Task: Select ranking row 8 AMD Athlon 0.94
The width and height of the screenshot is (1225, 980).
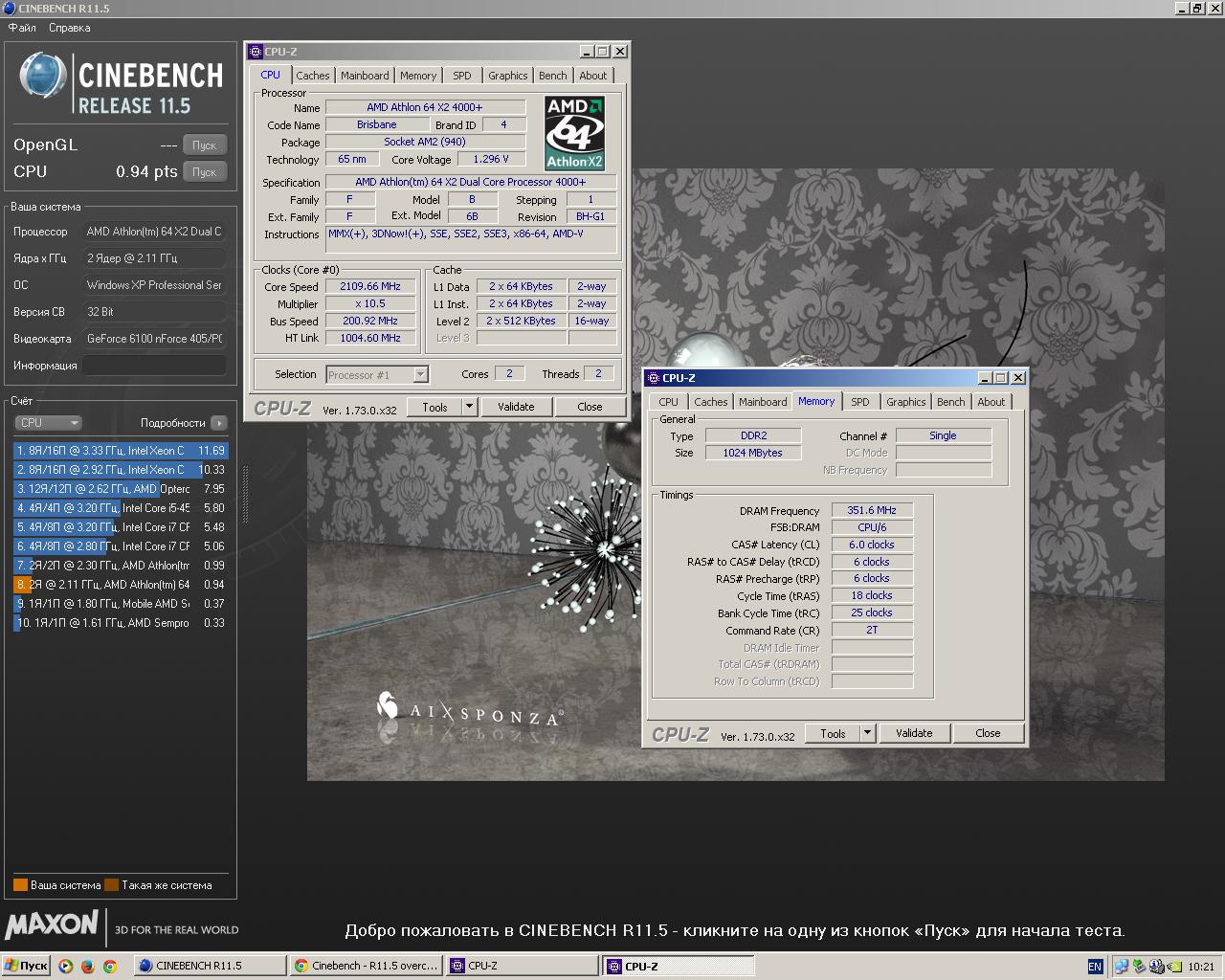Action: (121, 585)
